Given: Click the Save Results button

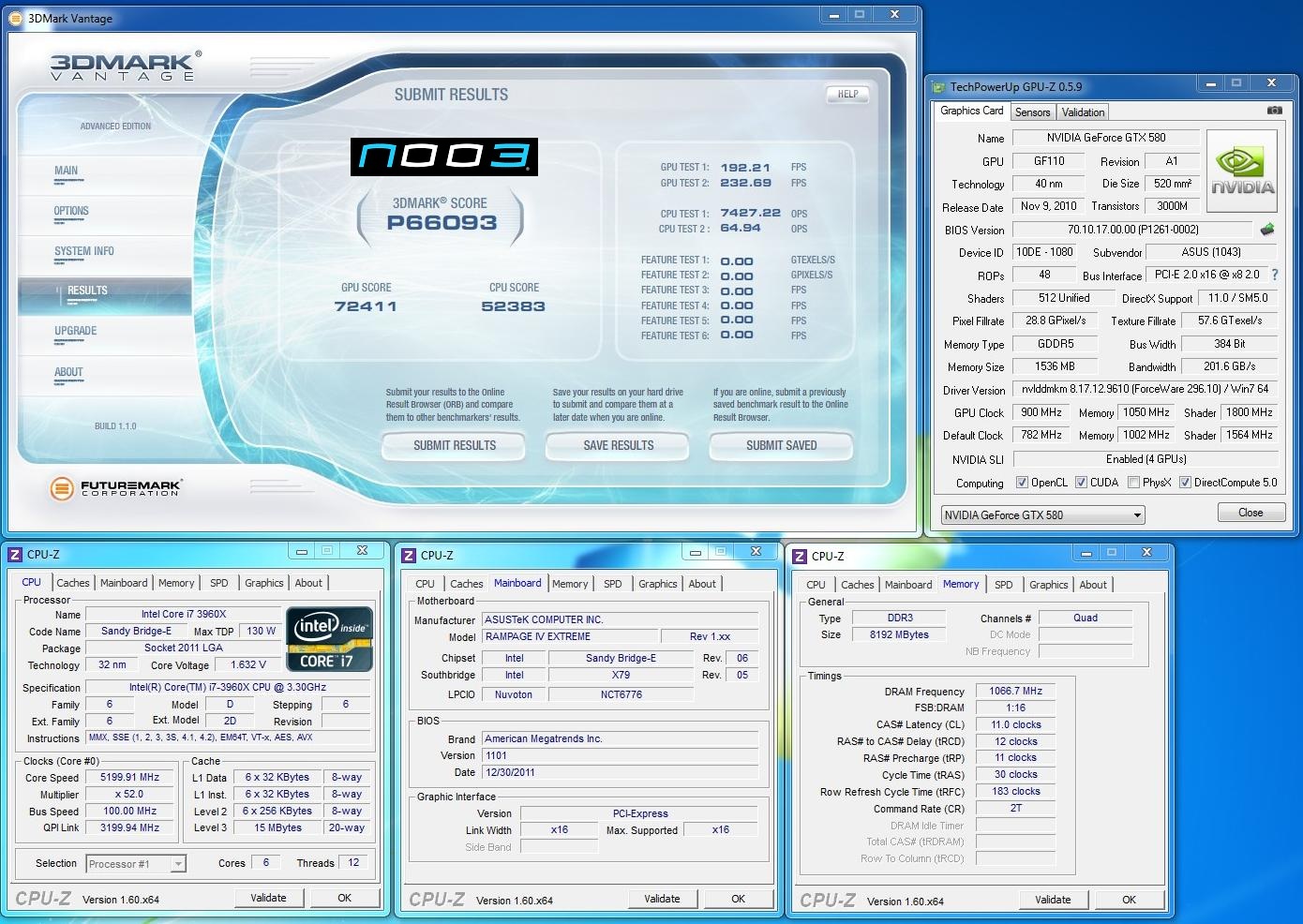Looking at the screenshot, I should 618,446.
